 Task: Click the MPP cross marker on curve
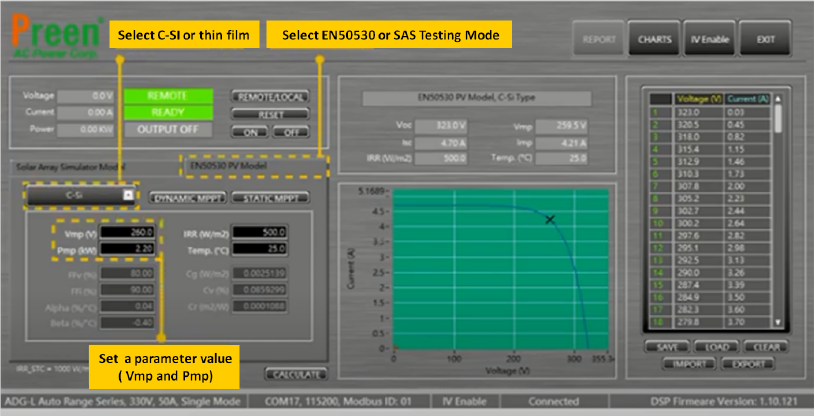tap(550, 219)
